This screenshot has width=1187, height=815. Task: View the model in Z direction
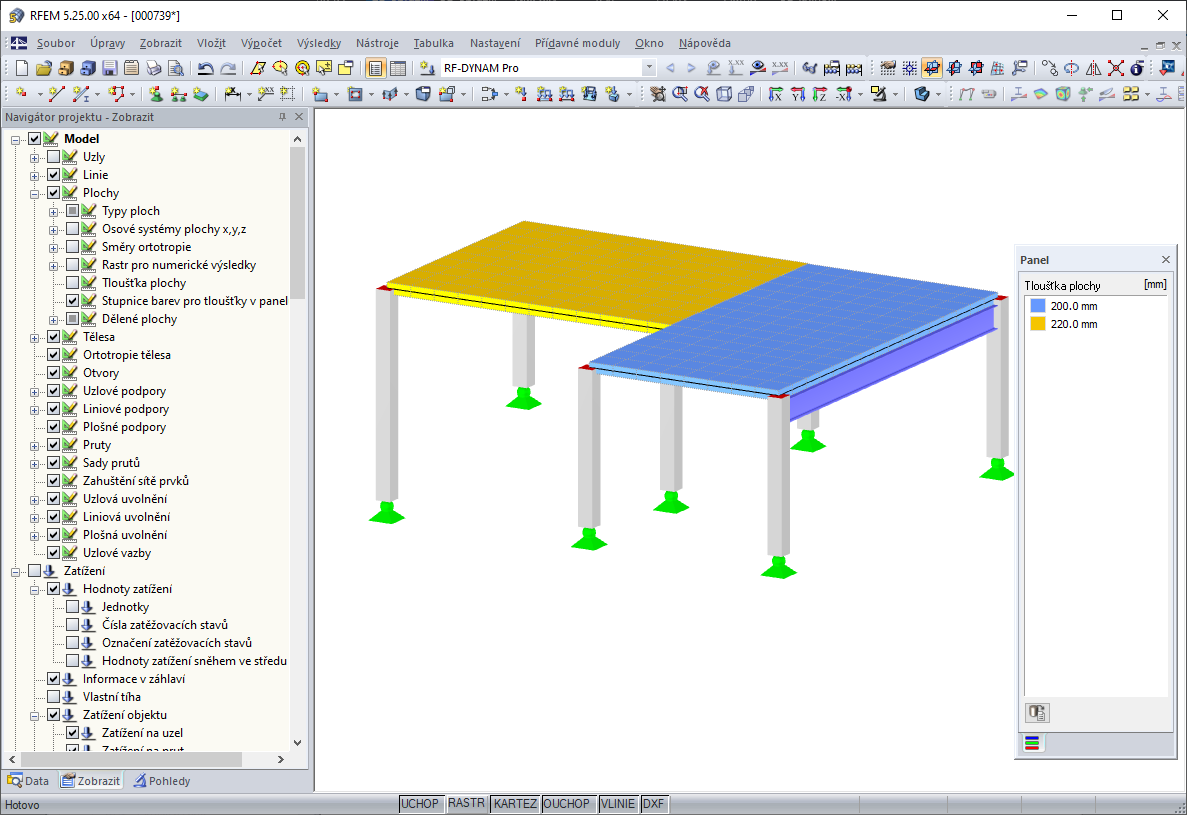pyautogui.click(x=819, y=94)
